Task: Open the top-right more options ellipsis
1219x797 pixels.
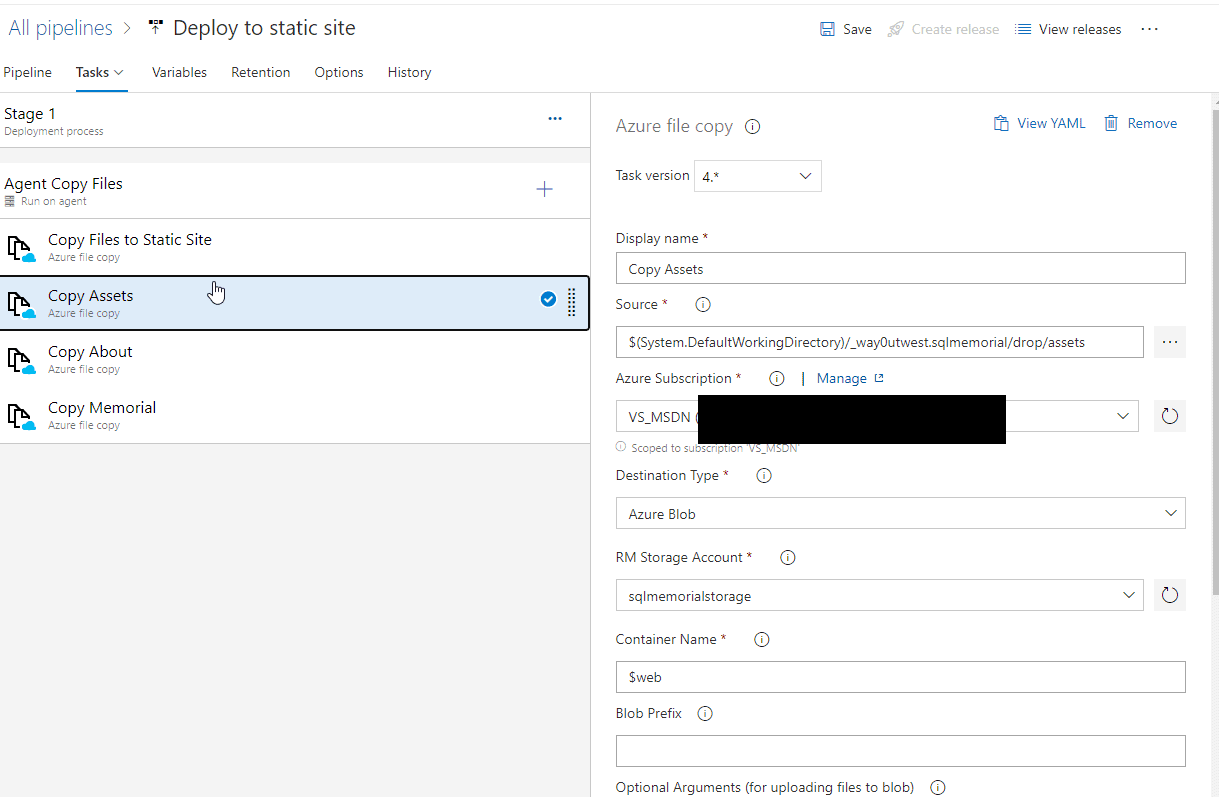Action: pyautogui.click(x=1149, y=29)
